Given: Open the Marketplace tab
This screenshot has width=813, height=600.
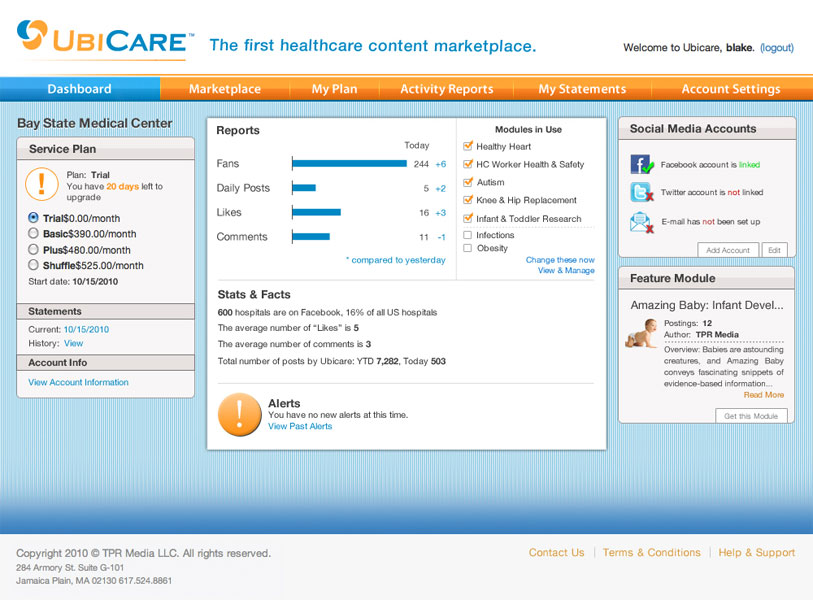Looking at the screenshot, I should click(x=225, y=89).
